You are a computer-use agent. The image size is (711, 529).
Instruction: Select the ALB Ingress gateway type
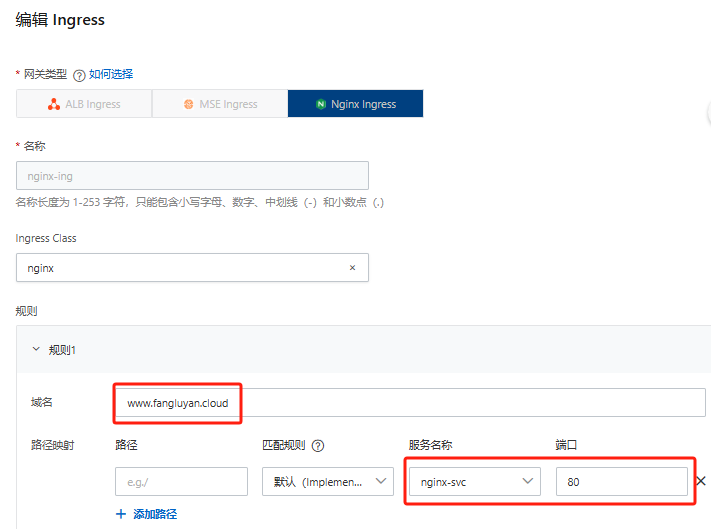click(84, 104)
